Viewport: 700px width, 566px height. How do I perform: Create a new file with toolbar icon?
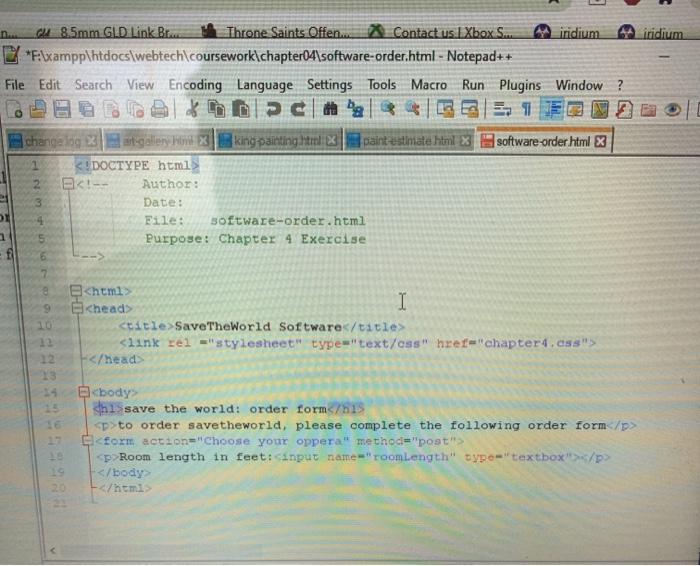point(14,109)
